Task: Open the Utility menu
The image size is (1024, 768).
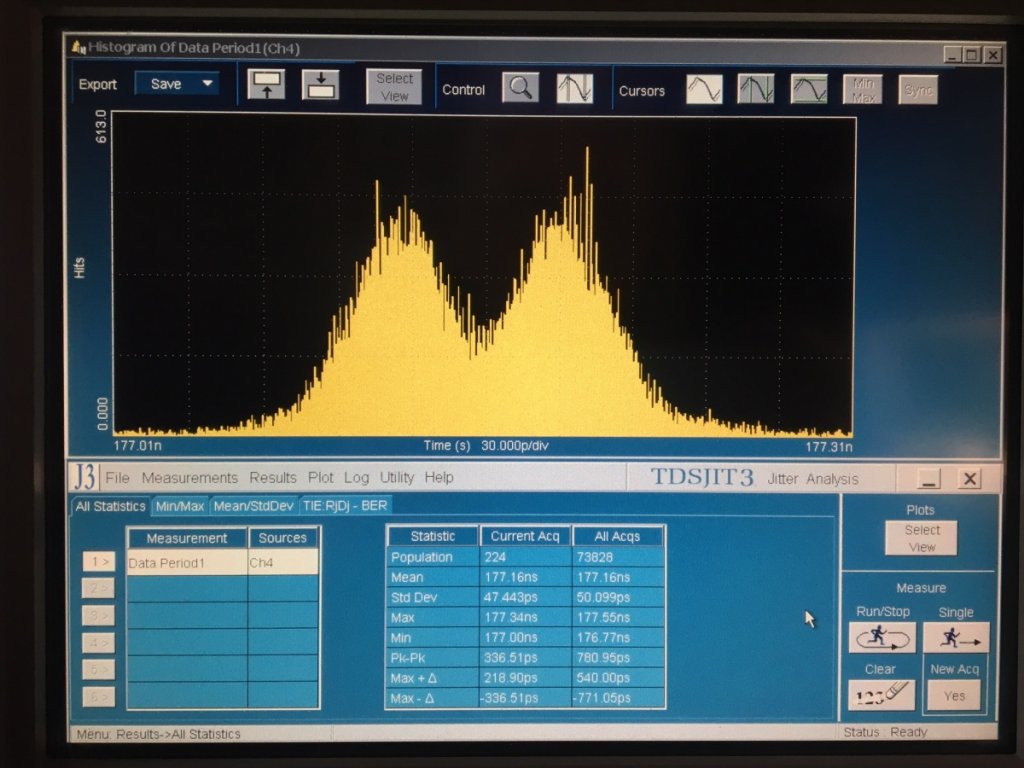Action: (x=397, y=478)
